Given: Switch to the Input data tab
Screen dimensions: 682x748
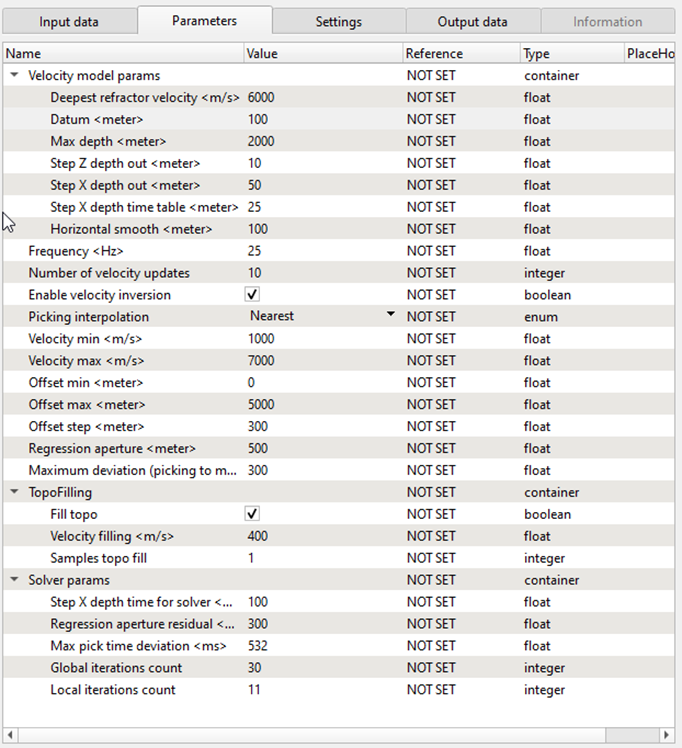Looking at the screenshot, I should point(69,21).
